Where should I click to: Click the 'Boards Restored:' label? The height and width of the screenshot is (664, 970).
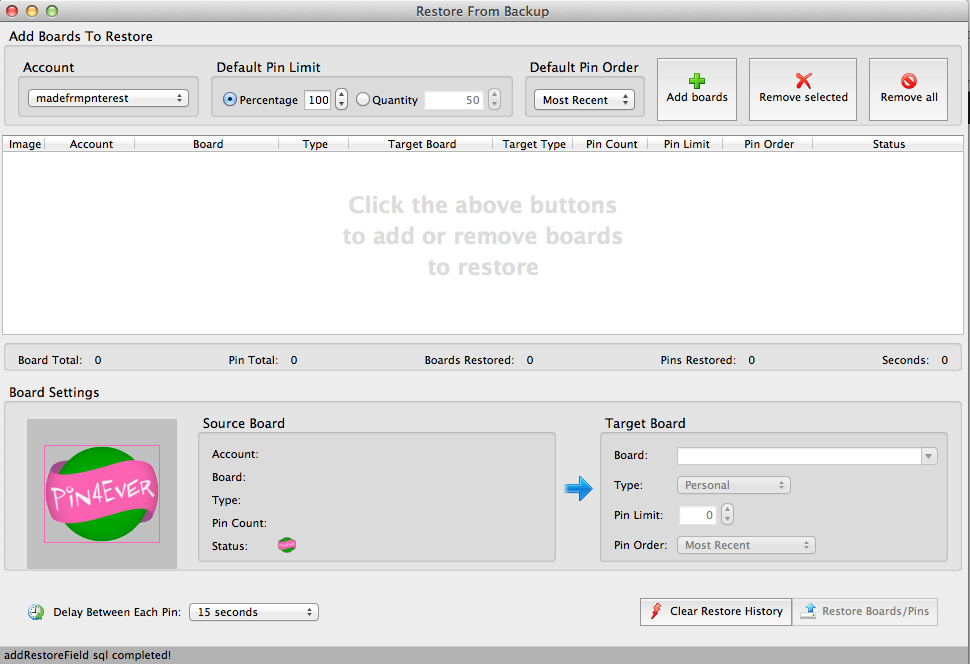469,360
